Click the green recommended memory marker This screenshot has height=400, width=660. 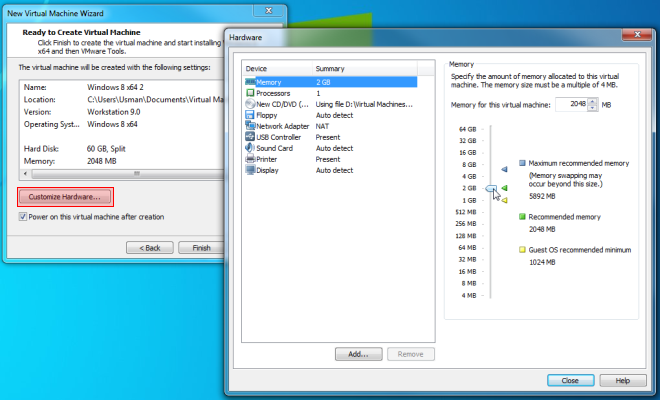(x=504, y=188)
